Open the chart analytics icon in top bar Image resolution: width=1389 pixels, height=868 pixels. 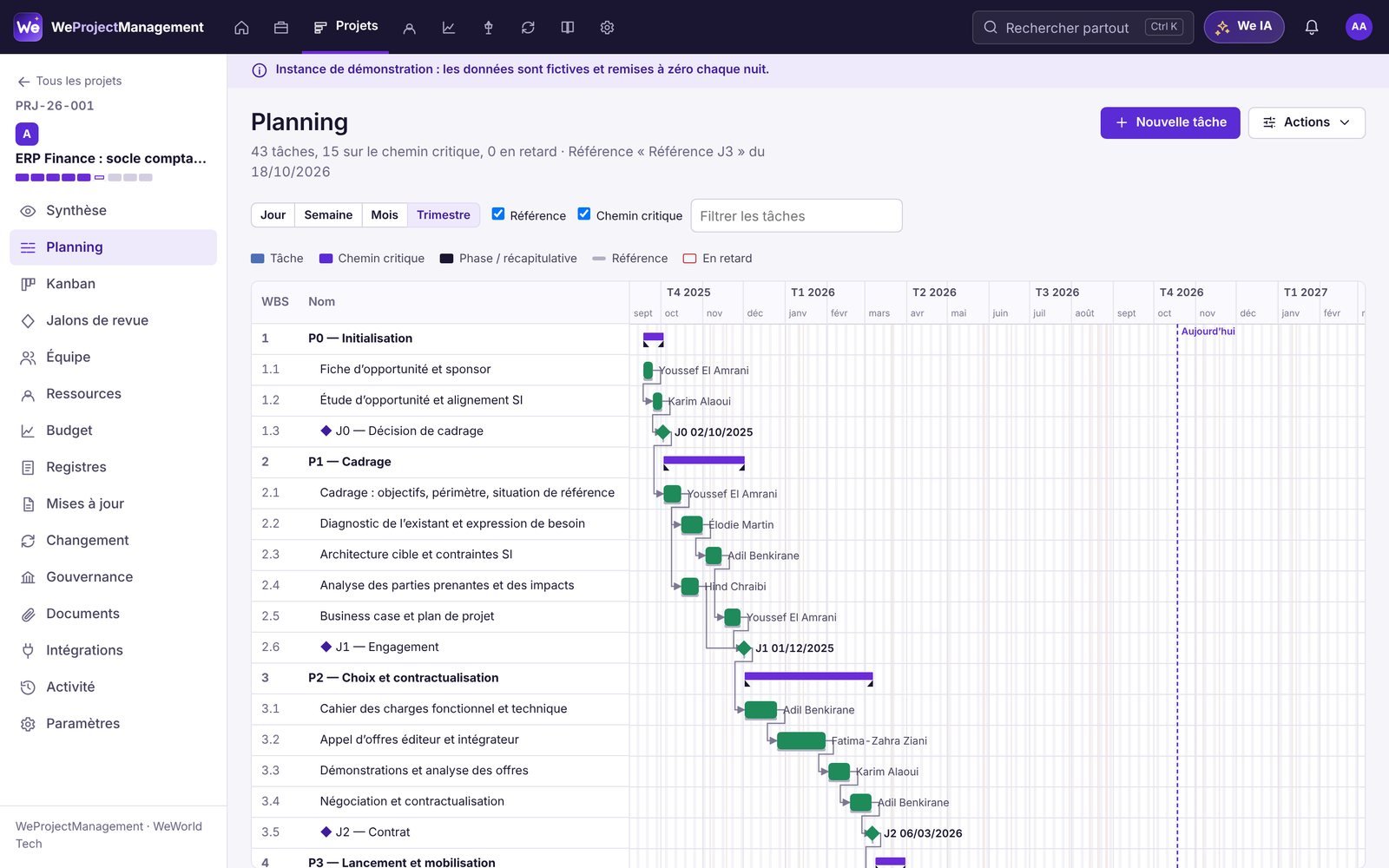coord(449,28)
